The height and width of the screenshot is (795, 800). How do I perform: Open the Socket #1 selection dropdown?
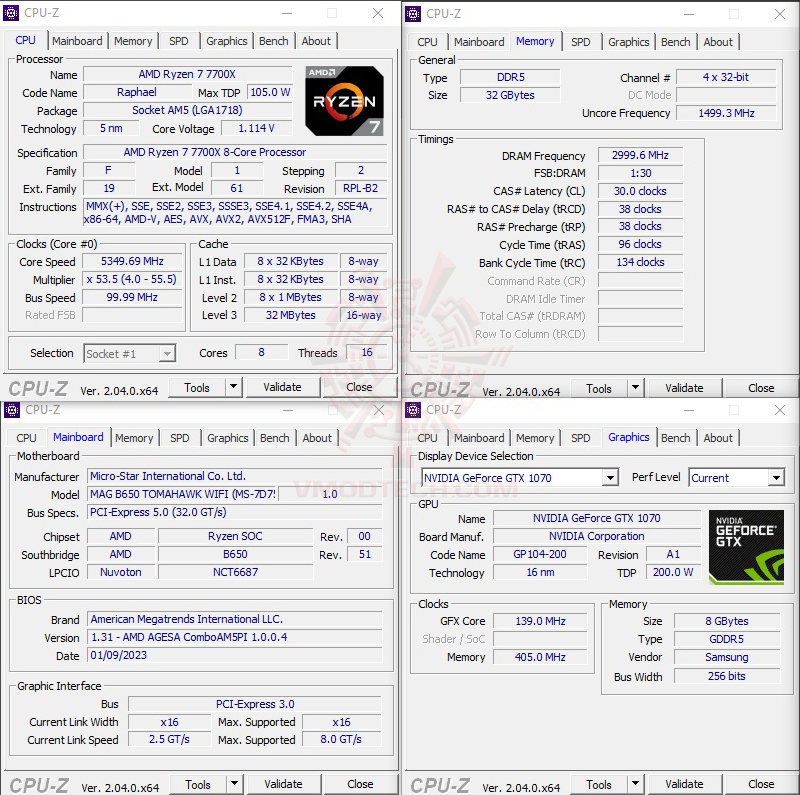(x=165, y=353)
